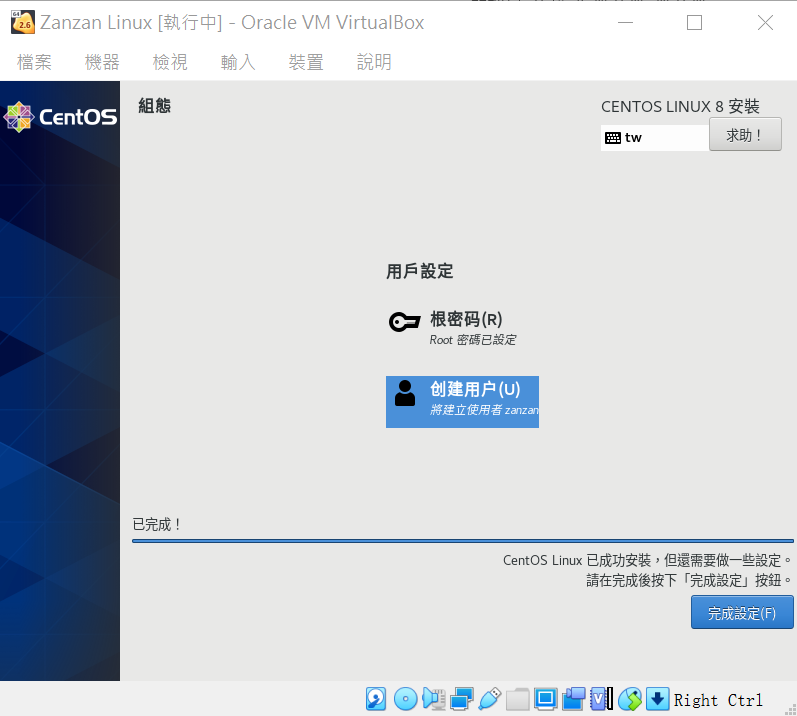Click the CentOS Linux 已成功安裝 message line
Image resolution: width=797 pixels, height=716 pixels.
[x=648, y=561]
